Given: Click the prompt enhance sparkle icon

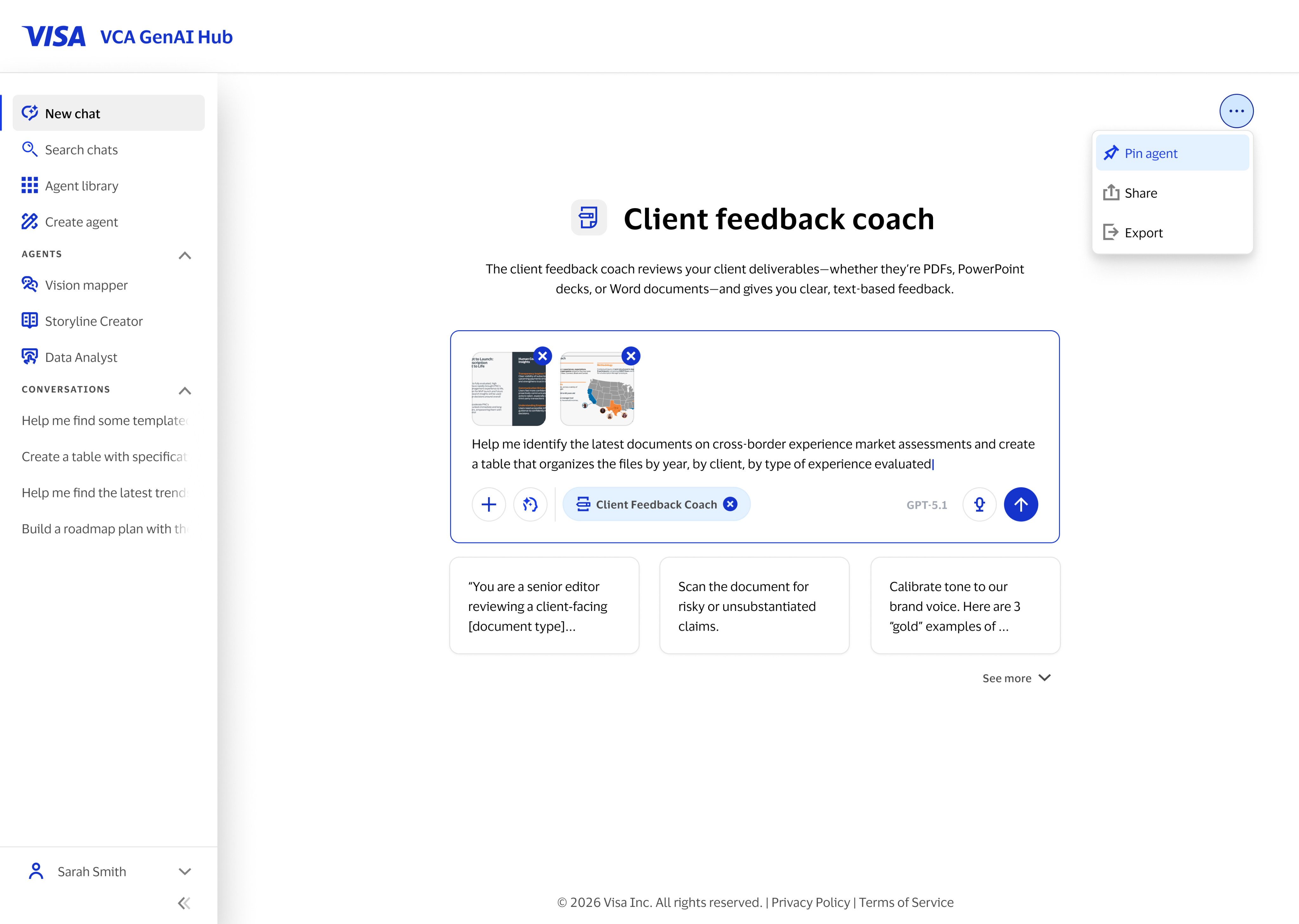Looking at the screenshot, I should point(530,504).
